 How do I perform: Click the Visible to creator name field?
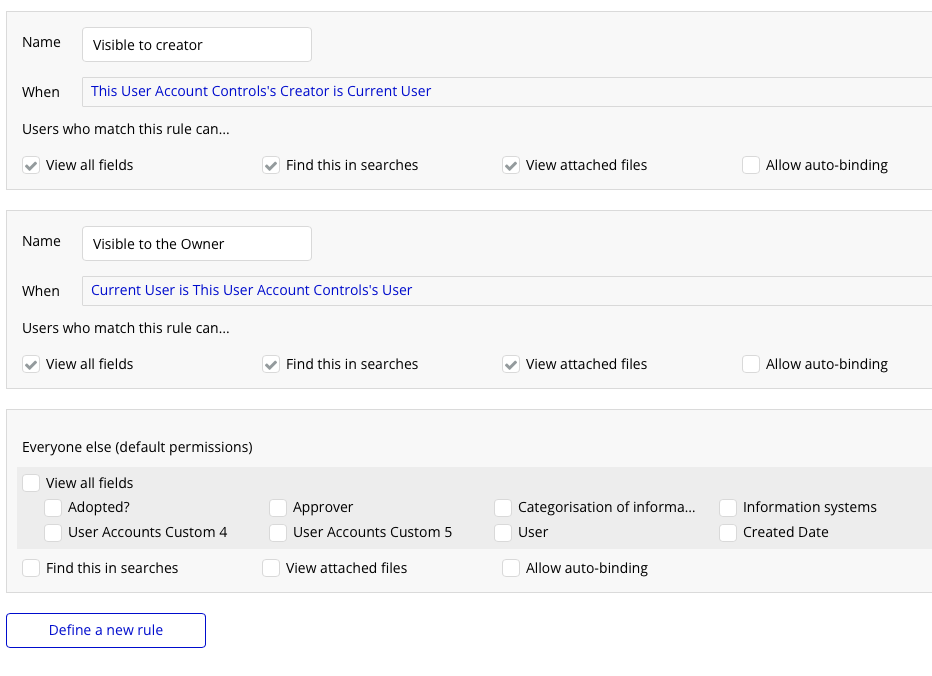click(x=196, y=45)
